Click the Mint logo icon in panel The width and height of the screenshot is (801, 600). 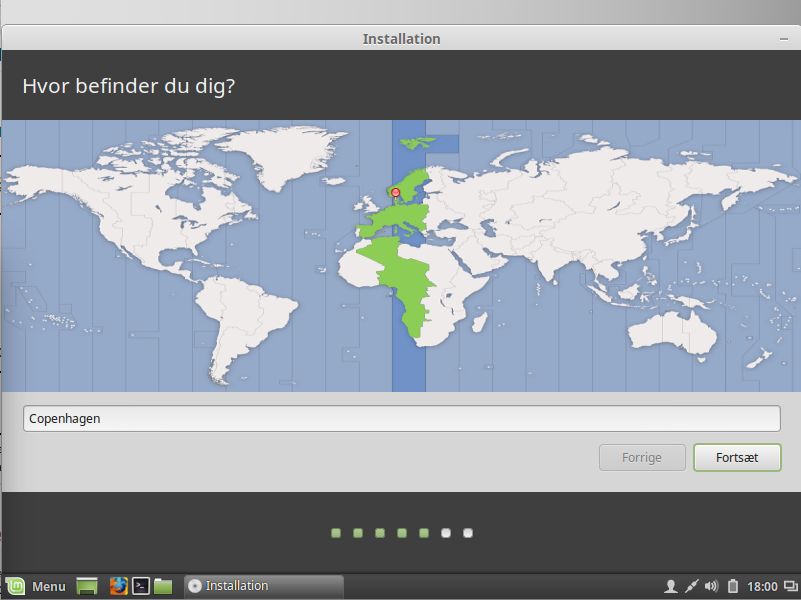point(15,586)
